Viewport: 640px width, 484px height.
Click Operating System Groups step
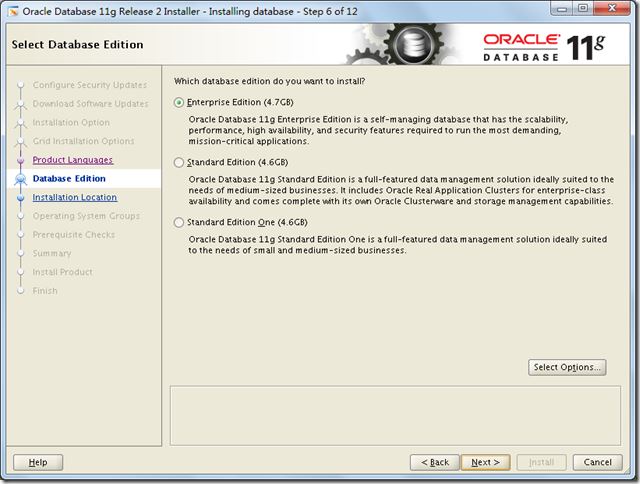pos(86,216)
